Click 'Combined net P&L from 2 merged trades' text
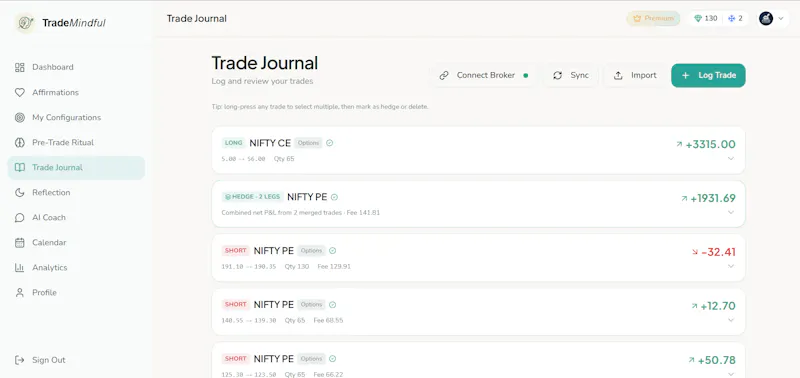 (282, 212)
